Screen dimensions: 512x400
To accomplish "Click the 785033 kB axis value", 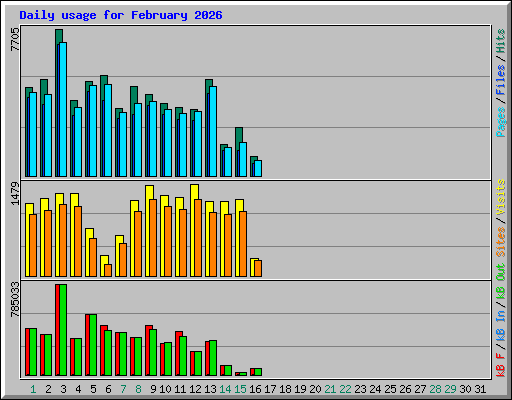I will click(x=15, y=300).
